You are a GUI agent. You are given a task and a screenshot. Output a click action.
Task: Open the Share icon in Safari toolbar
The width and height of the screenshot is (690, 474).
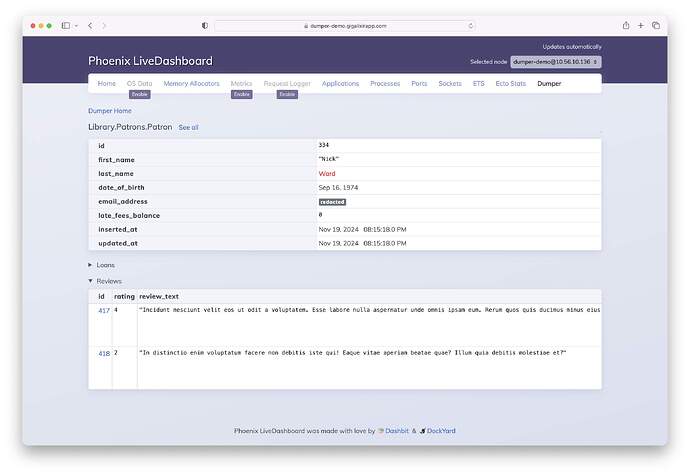pyautogui.click(x=626, y=25)
